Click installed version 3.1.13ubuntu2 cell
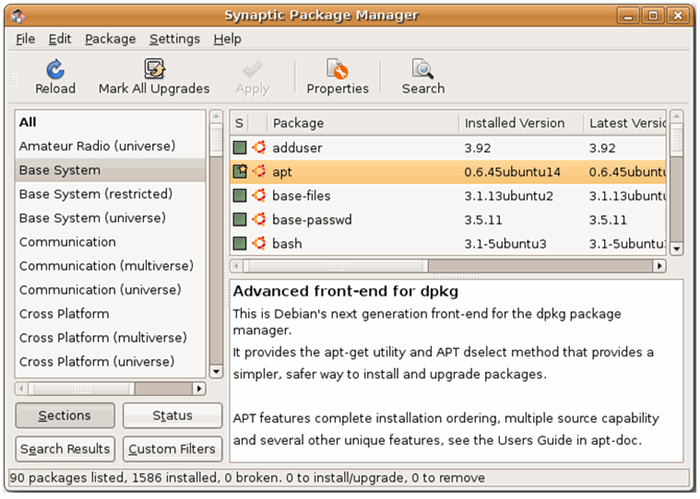Image resolution: width=700 pixels, height=499 pixels. coord(508,196)
